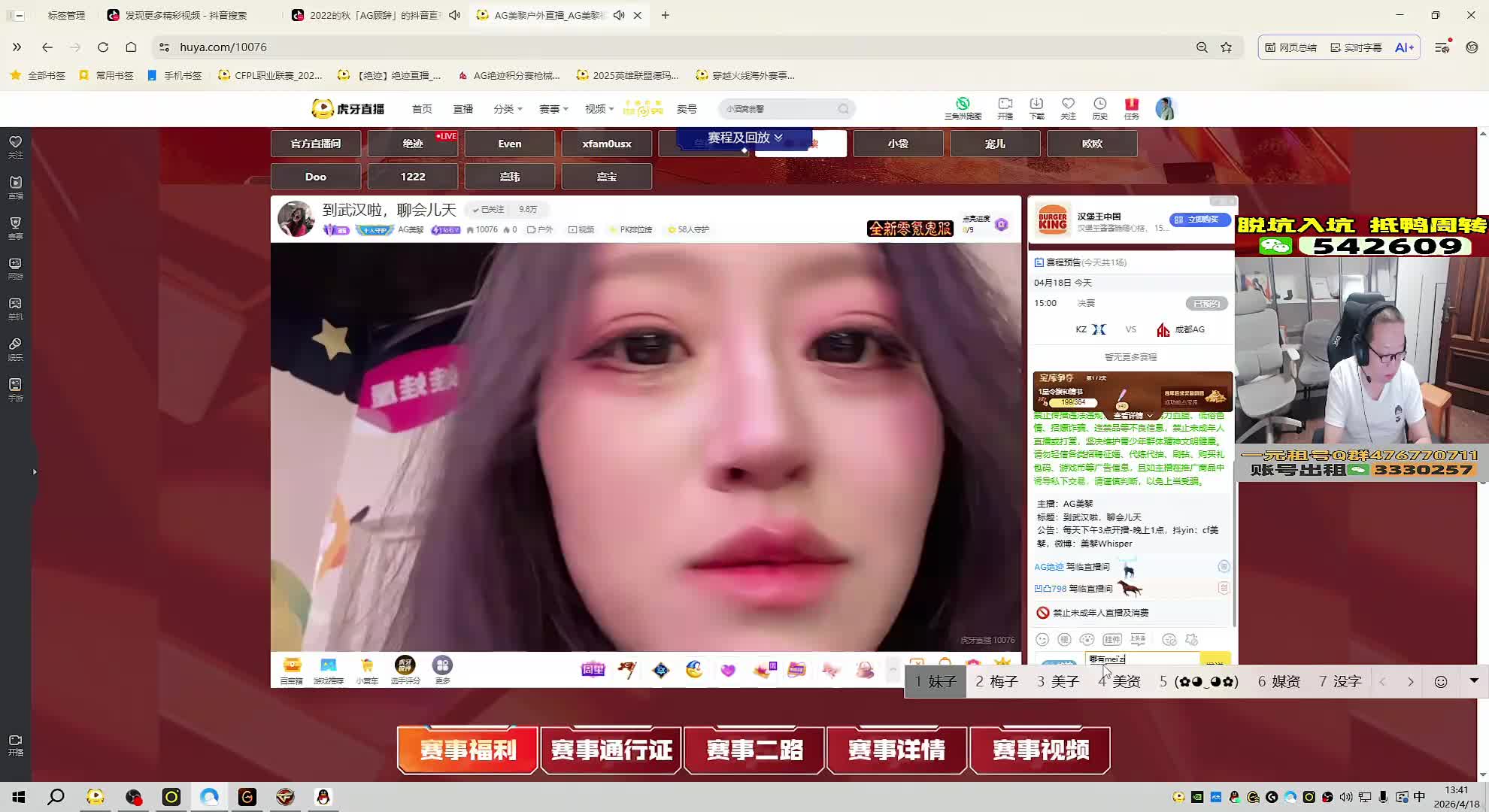Viewport: 1489px width, 812px height.
Task: Open the watch history clock icon
Action: pos(1099,108)
